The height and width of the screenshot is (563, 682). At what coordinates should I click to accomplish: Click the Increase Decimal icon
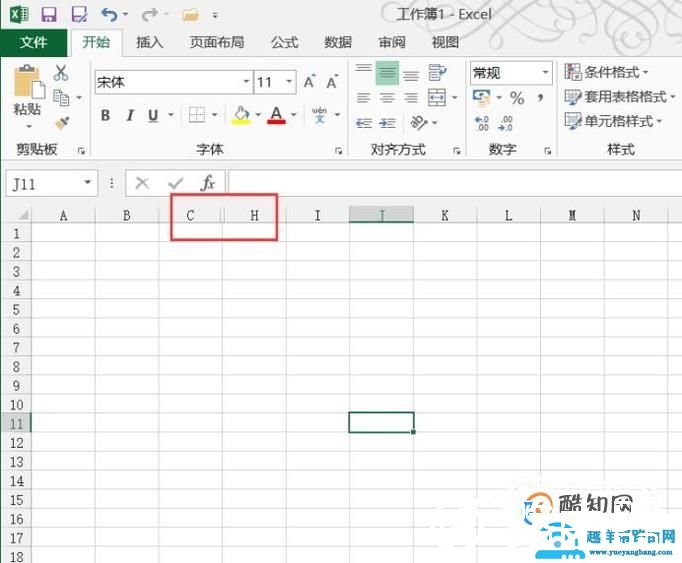(x=482, y=123)
